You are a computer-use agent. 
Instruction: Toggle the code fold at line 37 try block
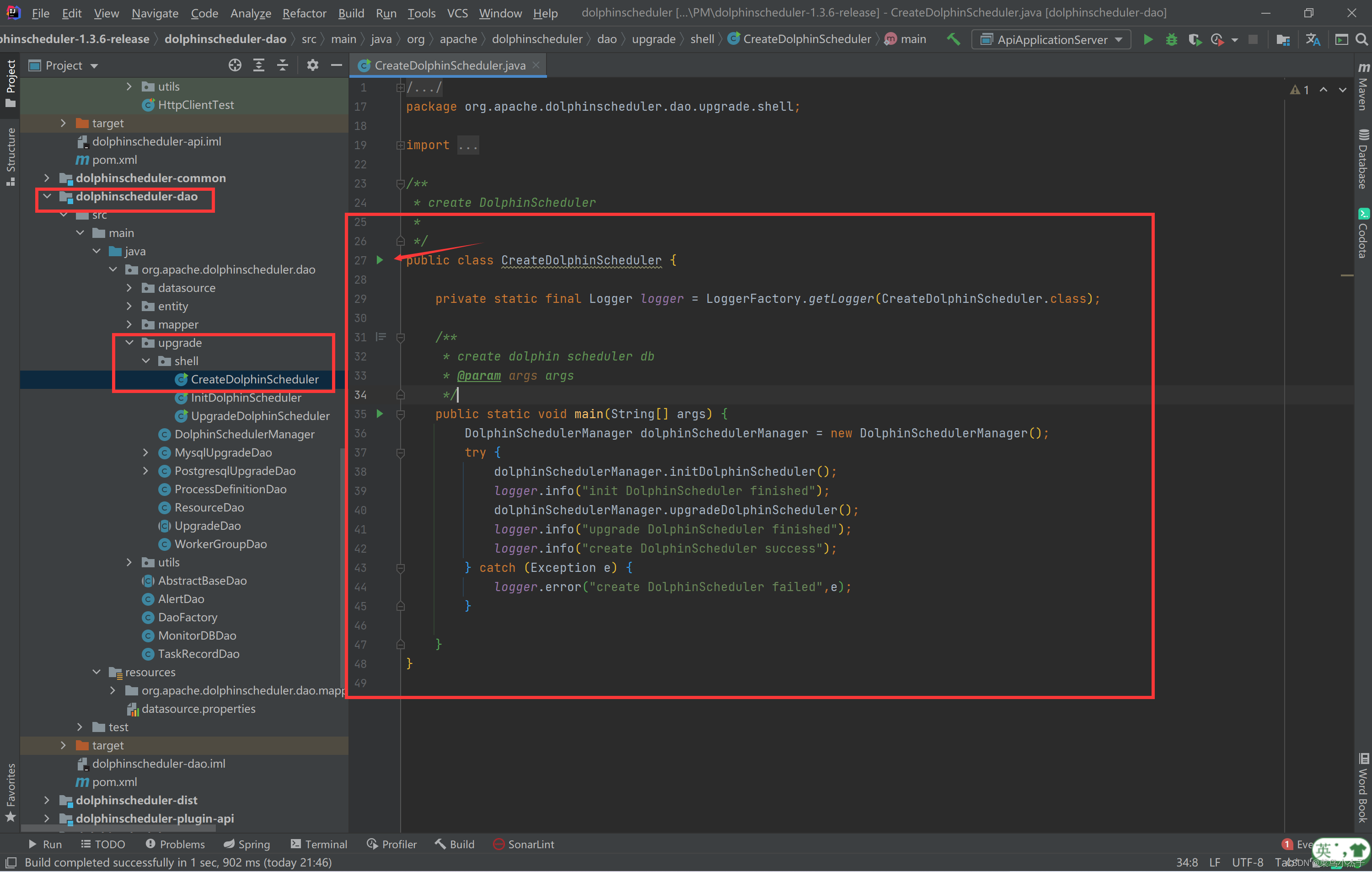(x=401, y=452)
